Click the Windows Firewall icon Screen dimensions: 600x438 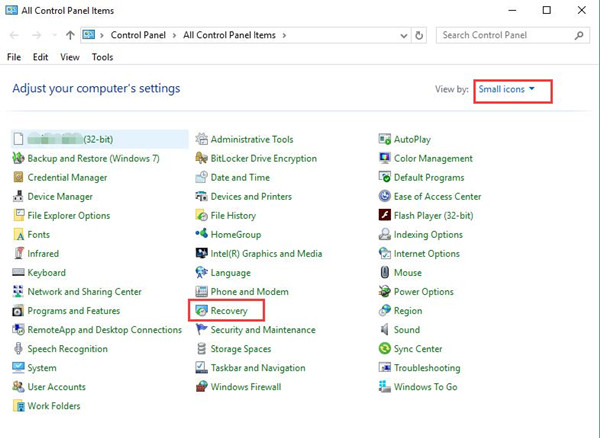click(x=201, y=387)
